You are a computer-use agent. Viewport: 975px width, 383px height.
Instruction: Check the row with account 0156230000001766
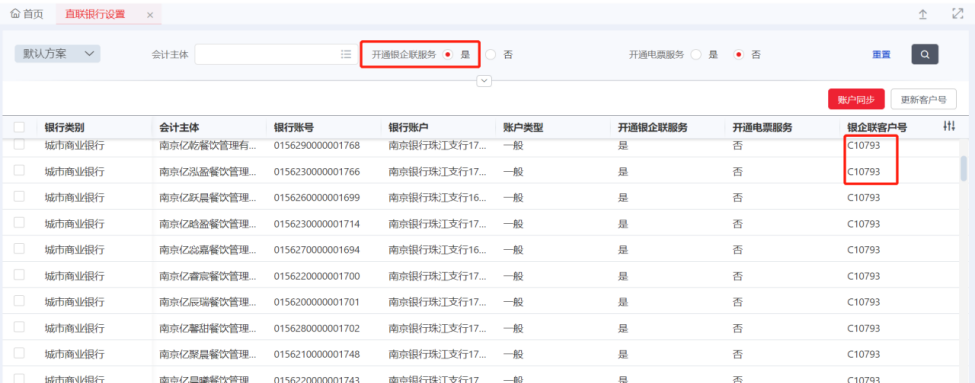[19, 170]
